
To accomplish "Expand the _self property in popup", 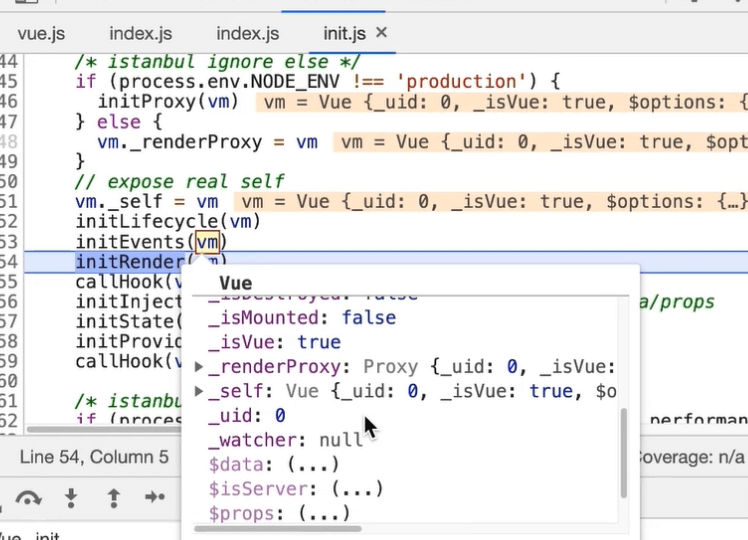I will click(x=199, y=391).
